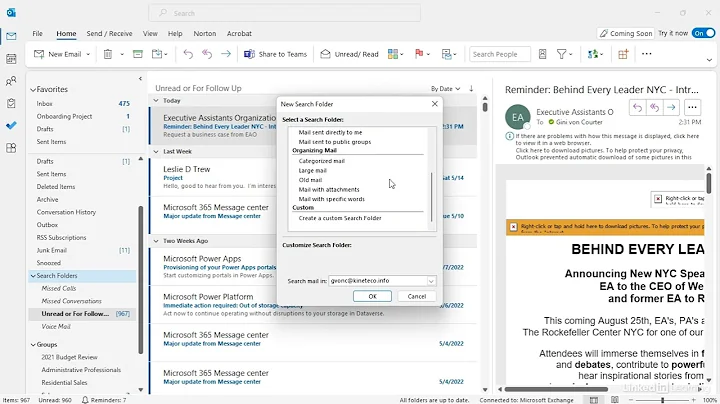The width and height of the screenshot is (720, 404).
Task: Open the Acrobat tab
Action: point(239,34)
